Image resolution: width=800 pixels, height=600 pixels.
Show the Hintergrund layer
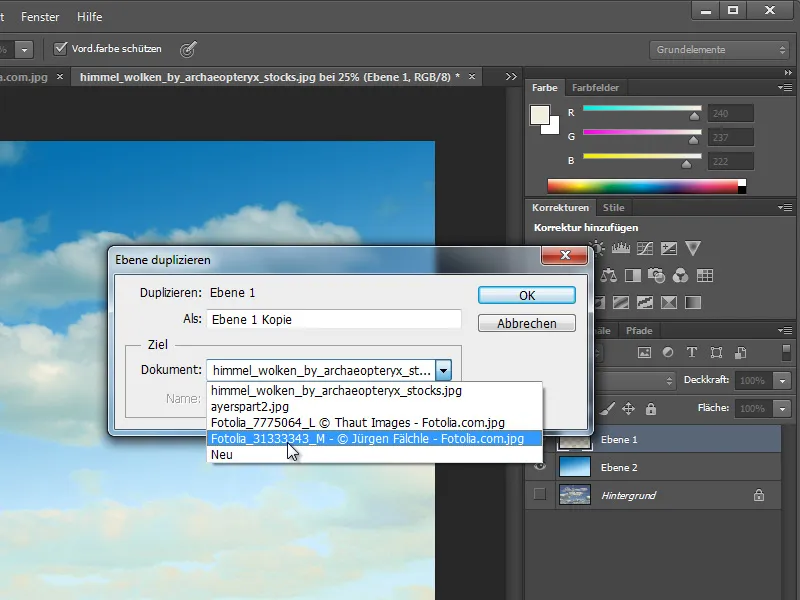pyautogui.click(x=540, y=494)
